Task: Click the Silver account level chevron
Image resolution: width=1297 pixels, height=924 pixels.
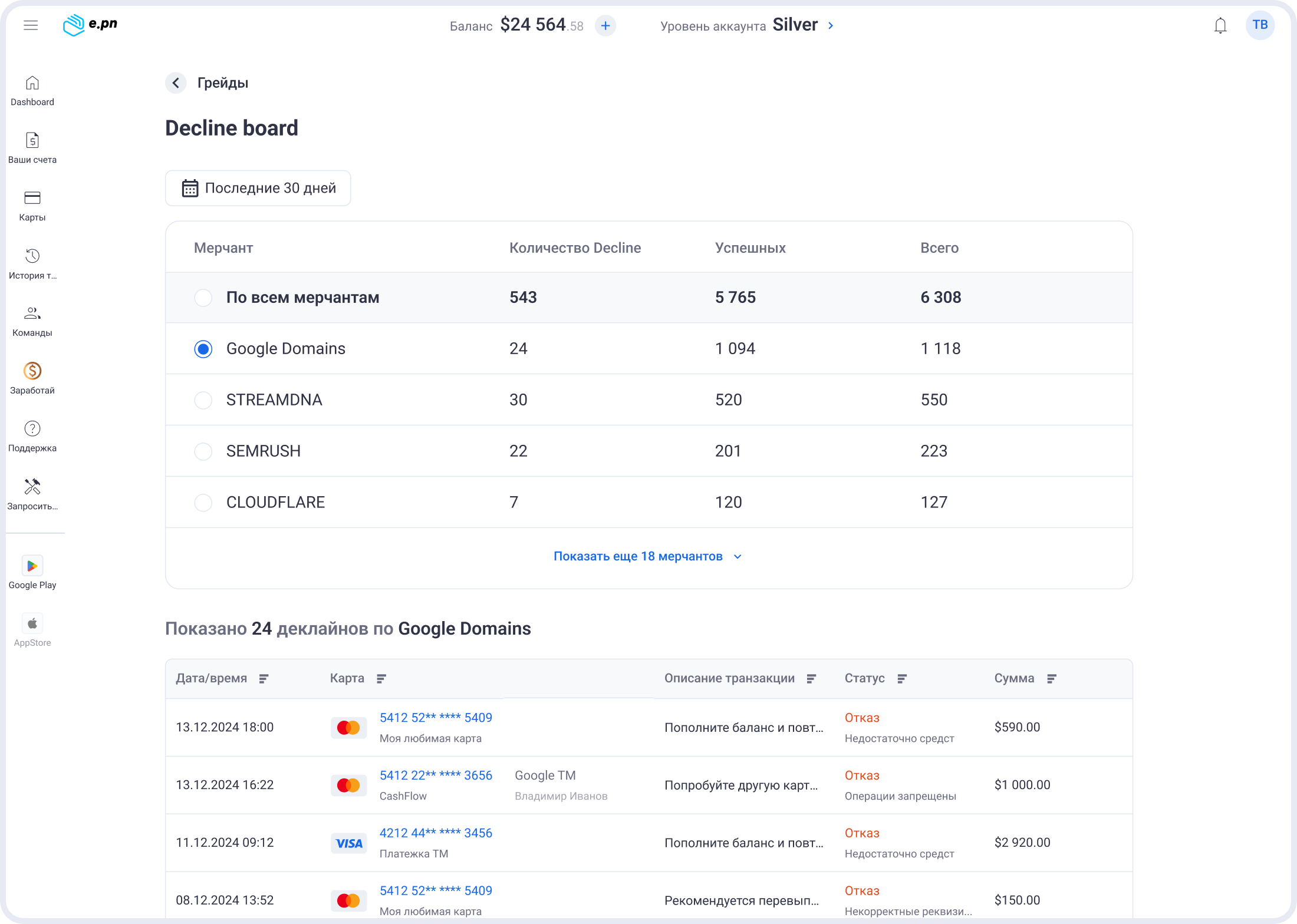Action: point(831,25)
